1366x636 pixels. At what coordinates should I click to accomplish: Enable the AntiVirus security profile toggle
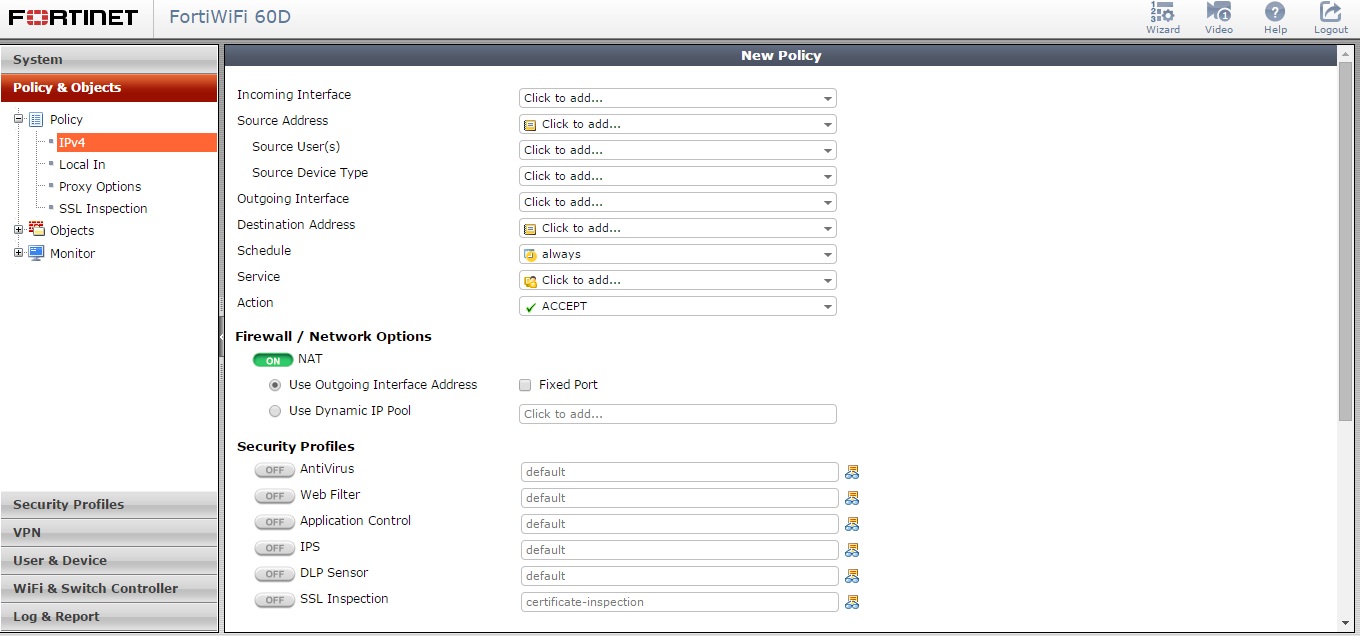click(274, 470)
